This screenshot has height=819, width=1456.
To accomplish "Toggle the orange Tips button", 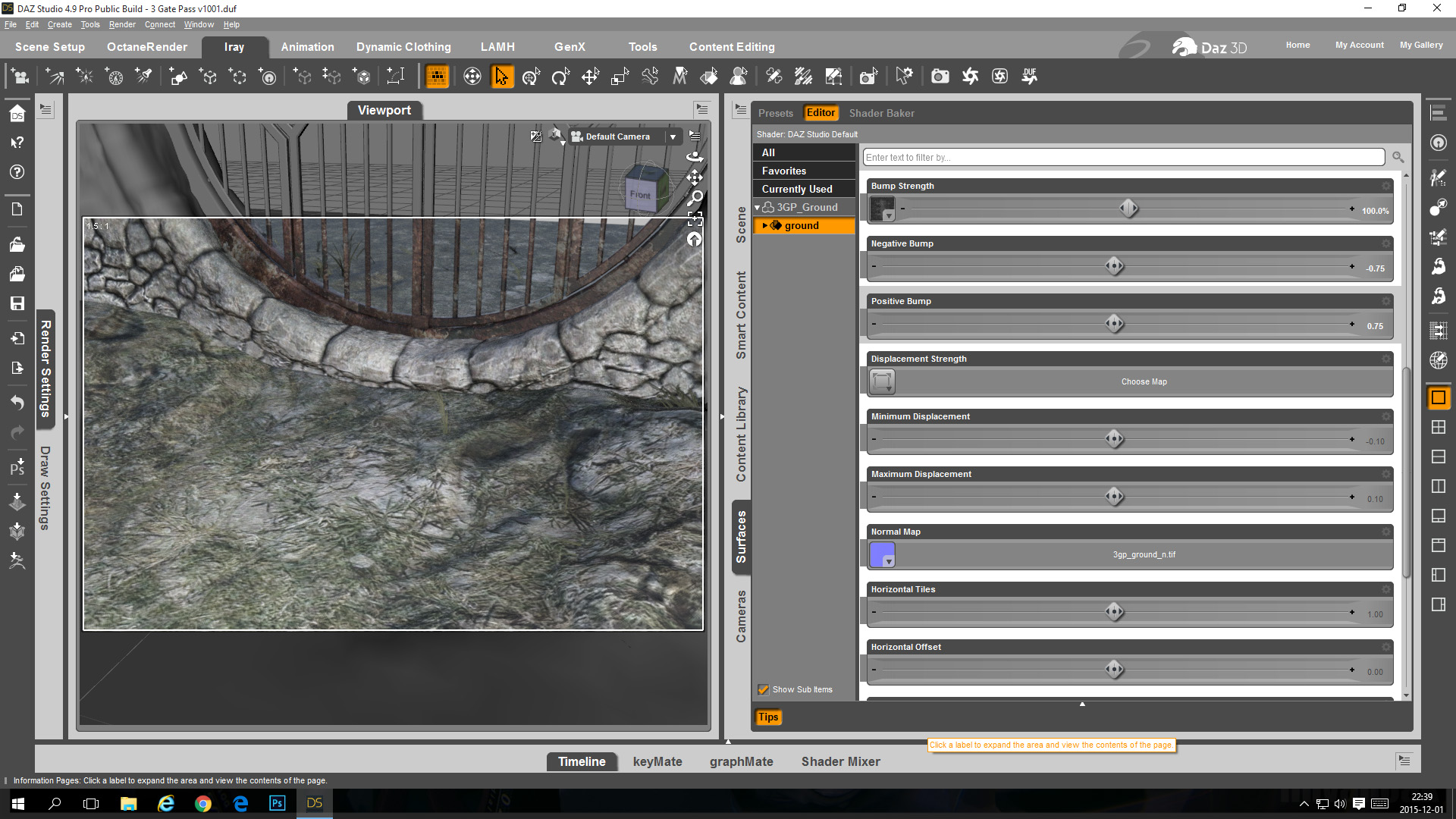I will (768, 717).
